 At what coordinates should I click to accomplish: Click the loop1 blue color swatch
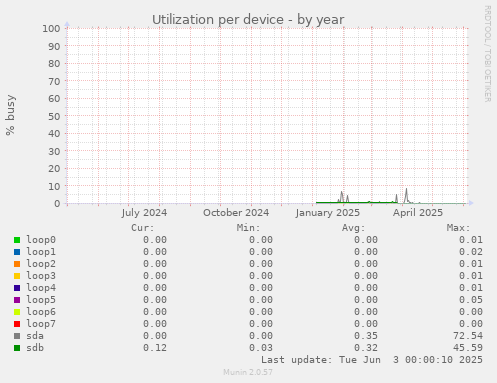tap(17, 252)
